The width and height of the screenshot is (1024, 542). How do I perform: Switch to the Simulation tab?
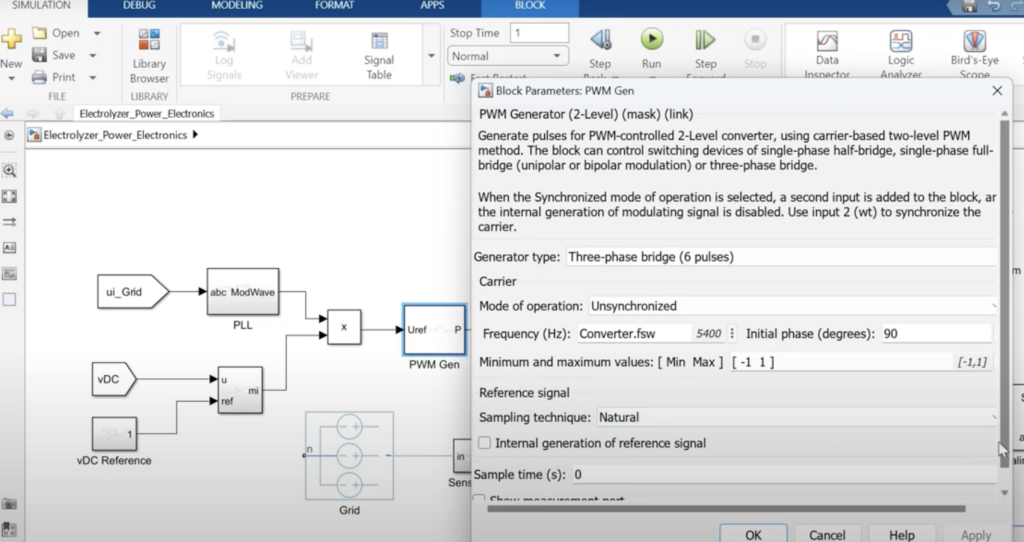pos(40,5)
